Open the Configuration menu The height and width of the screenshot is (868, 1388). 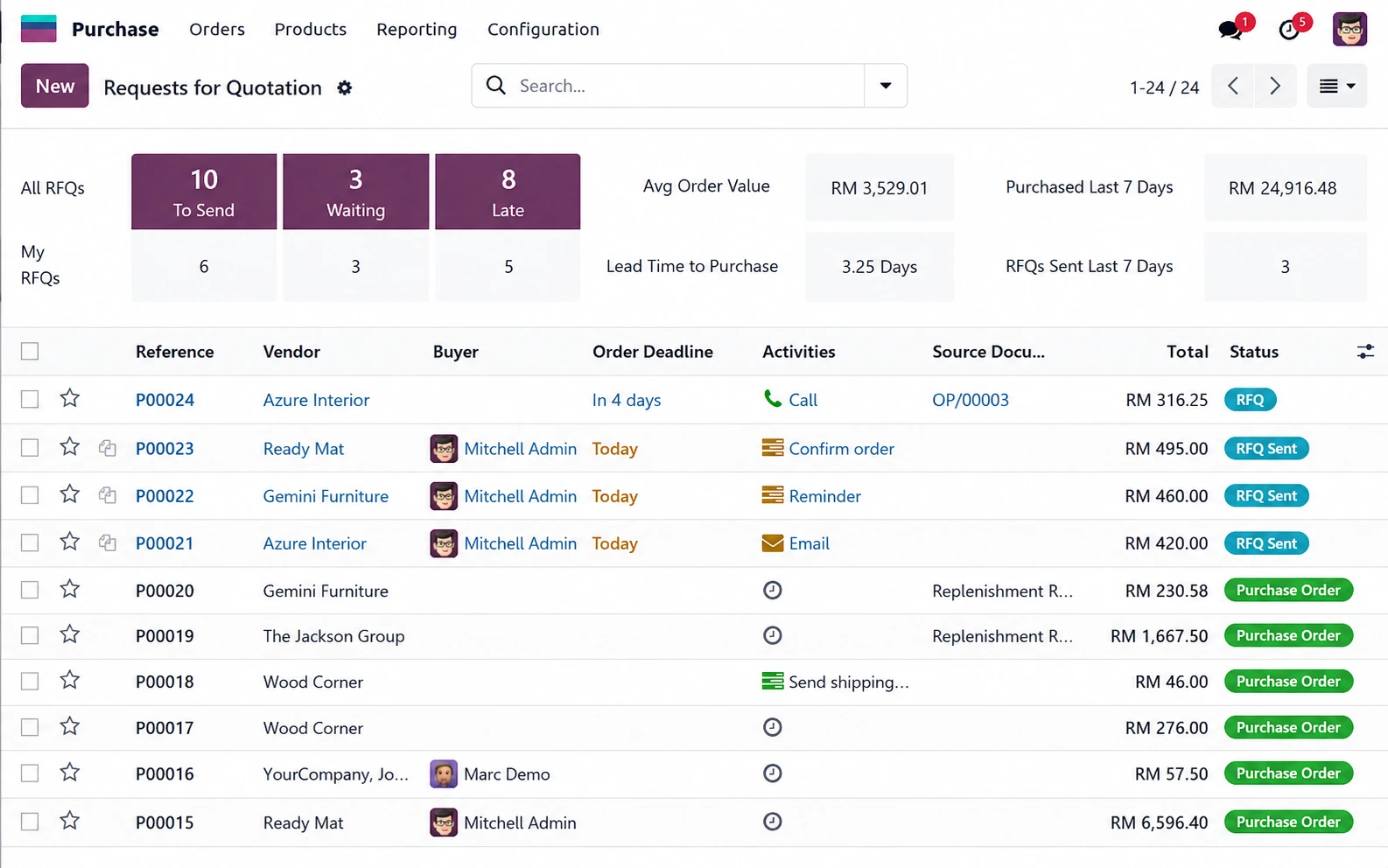pyautogui.click(x=543, y=29)
